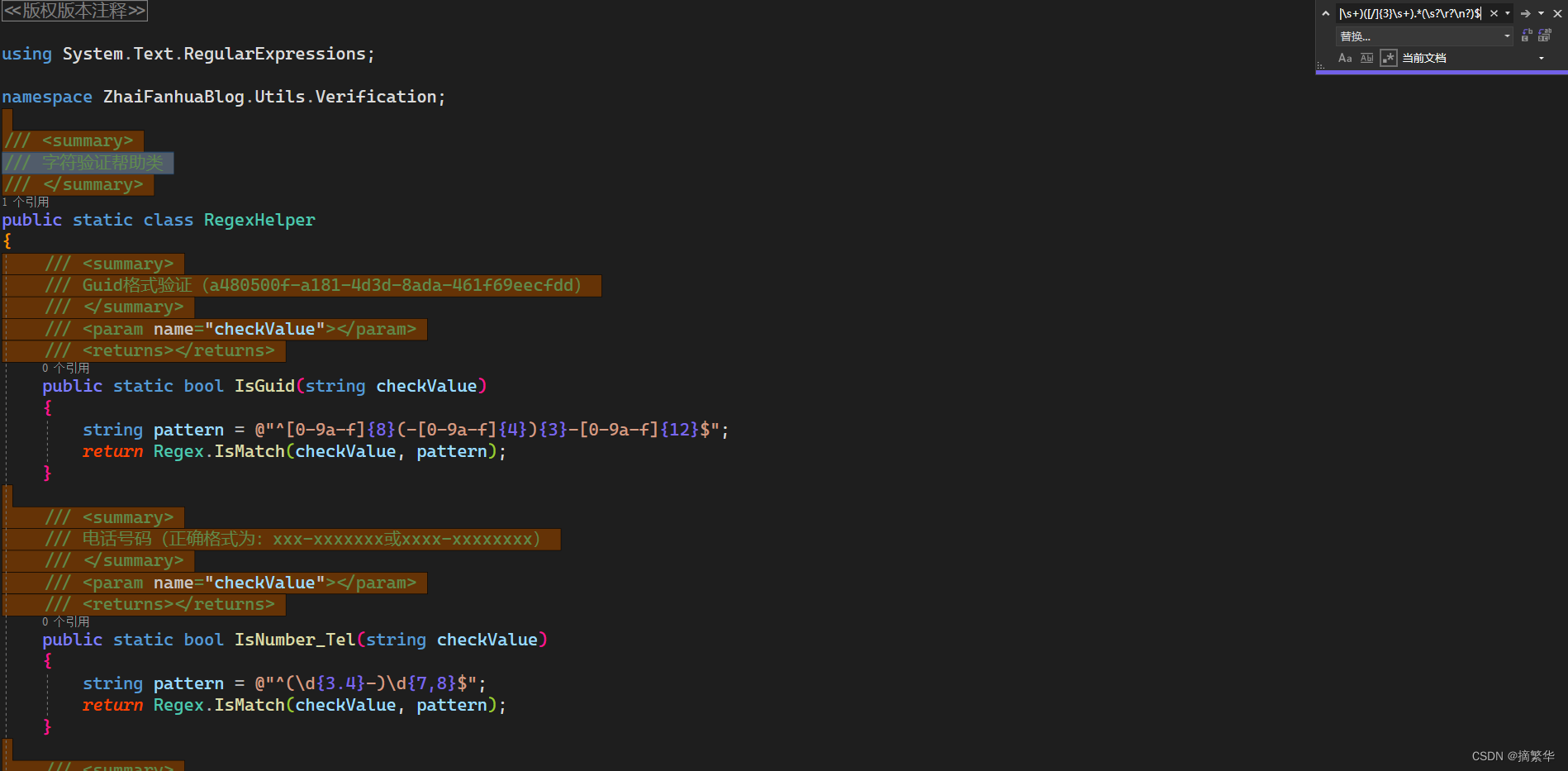
Task: Expand the collapsed <<版权版本注释>> region
Action: click(74, 11)
